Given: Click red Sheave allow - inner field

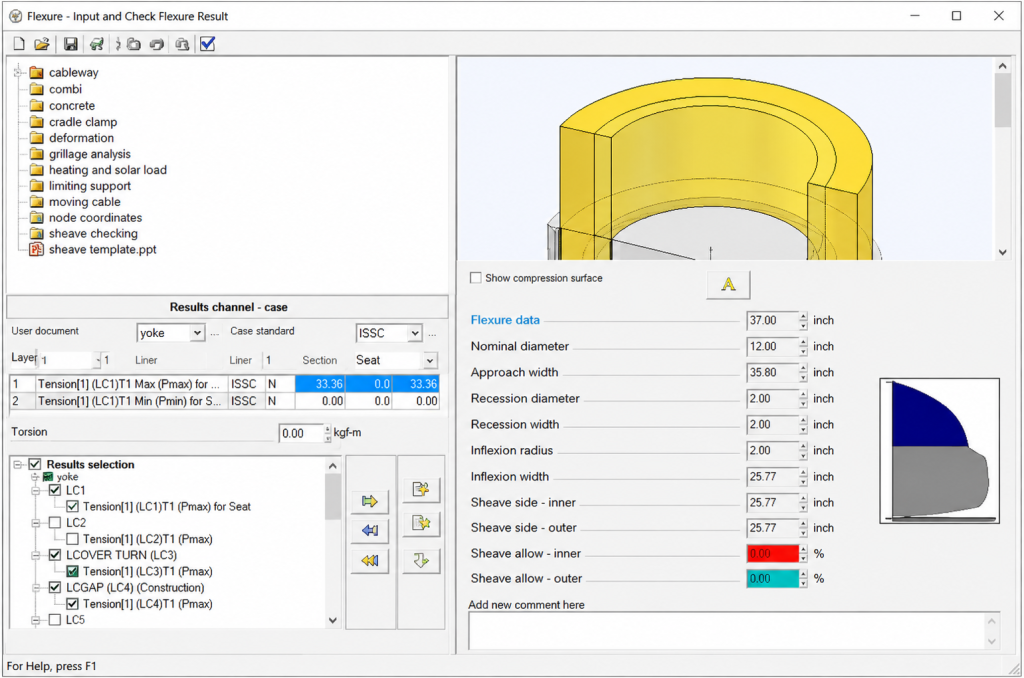Looking at the screenshot, I should (x=773, y=554).
